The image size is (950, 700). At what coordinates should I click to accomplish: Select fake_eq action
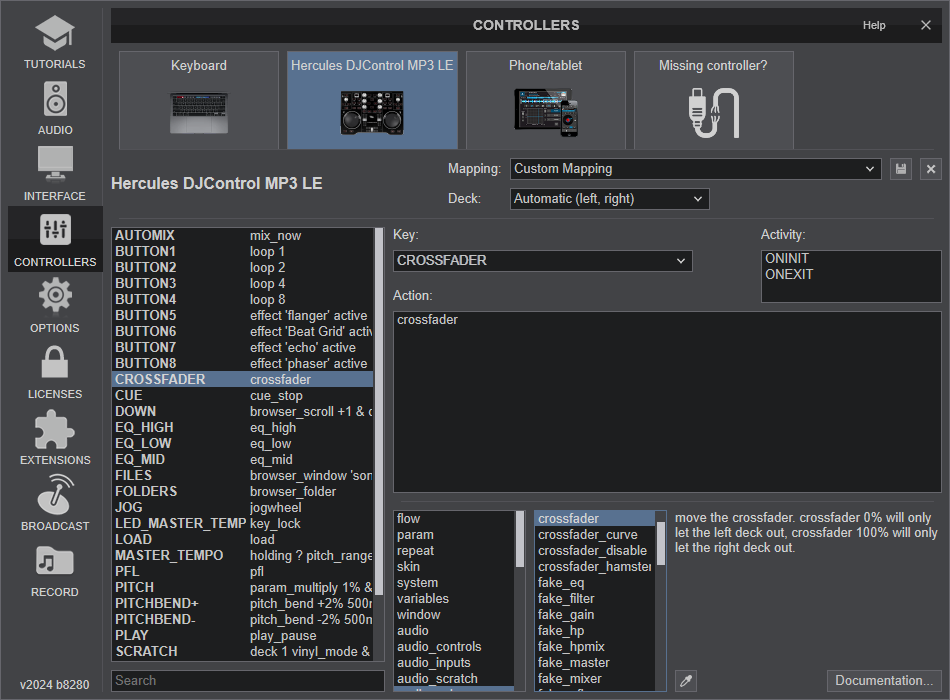tap(594, 583)
